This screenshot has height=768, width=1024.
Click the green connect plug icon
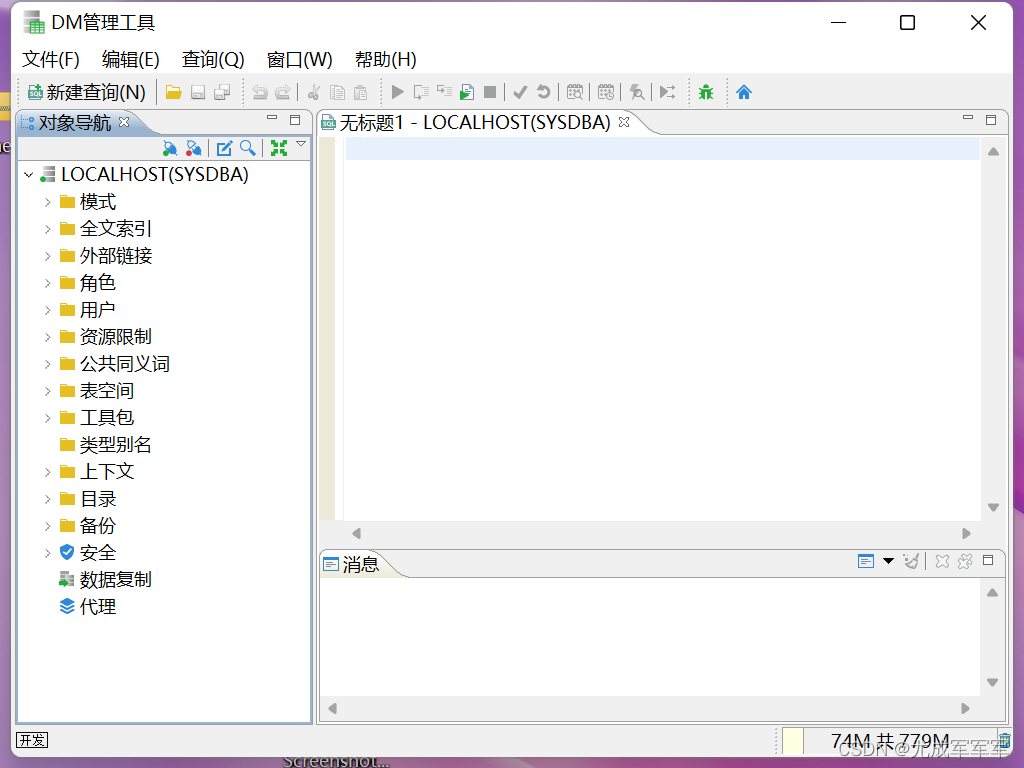pos(170,148)
